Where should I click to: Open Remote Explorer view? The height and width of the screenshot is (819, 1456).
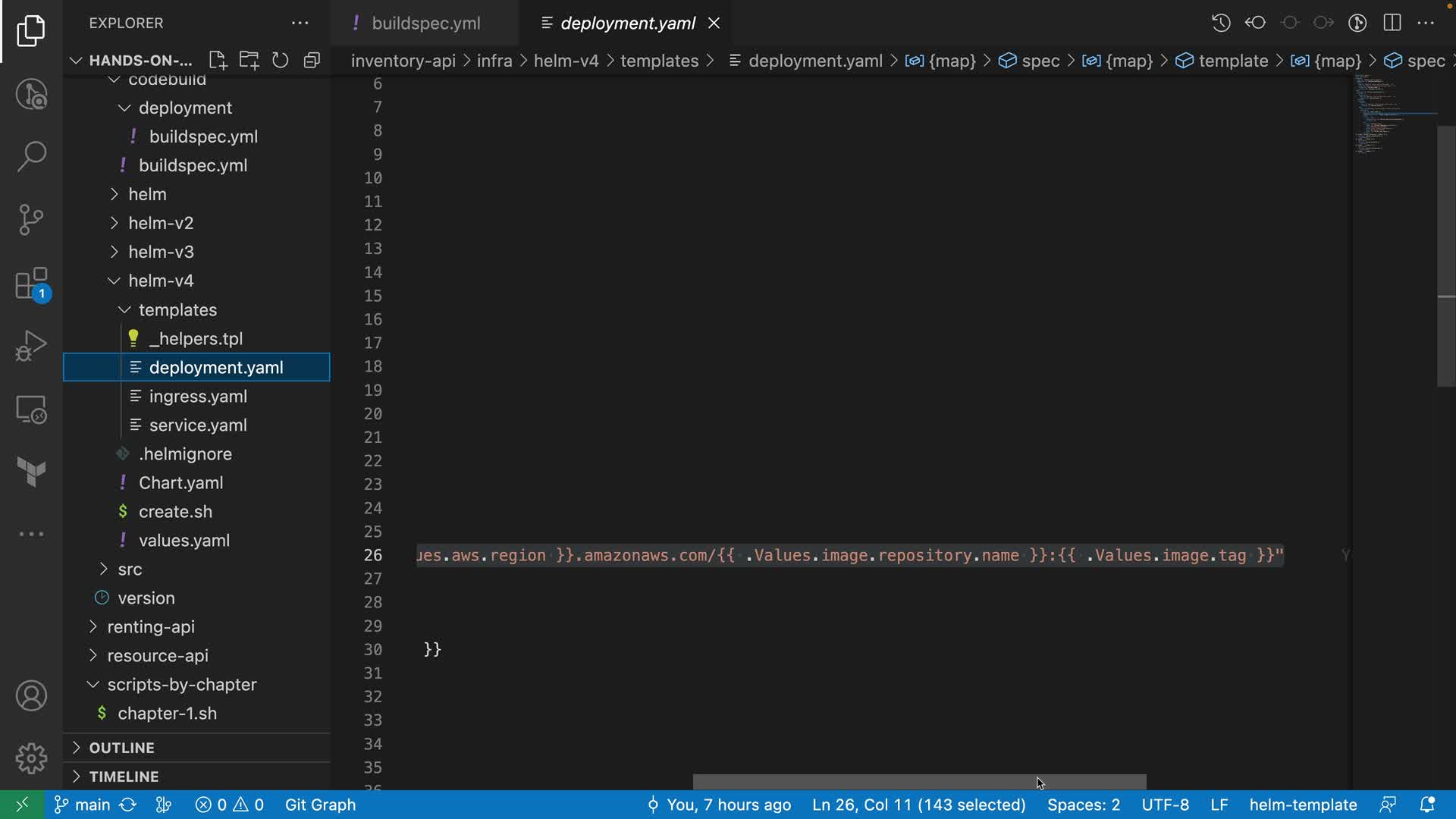31,409
